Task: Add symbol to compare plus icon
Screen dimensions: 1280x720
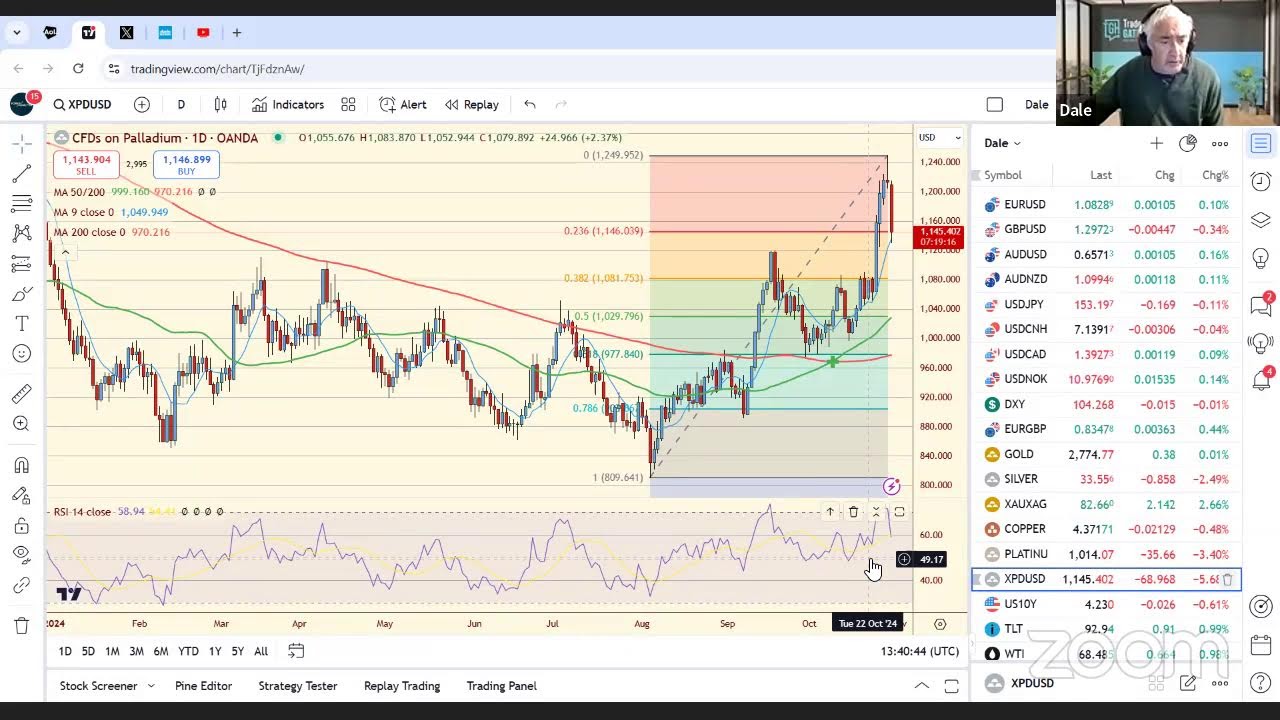Action: (142, 104)
